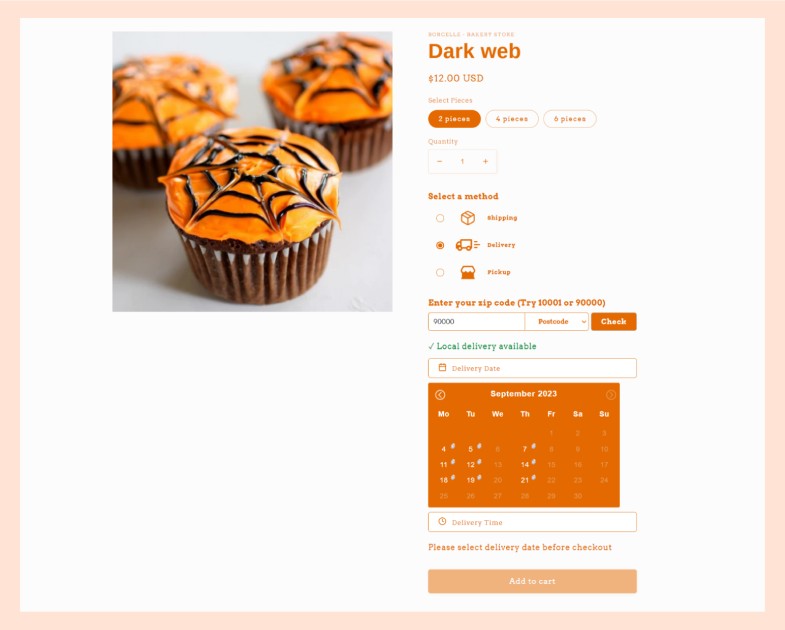Pick September 14 in the calendar
The width and height of the screenshot is (785, 630).
point(525,465)
